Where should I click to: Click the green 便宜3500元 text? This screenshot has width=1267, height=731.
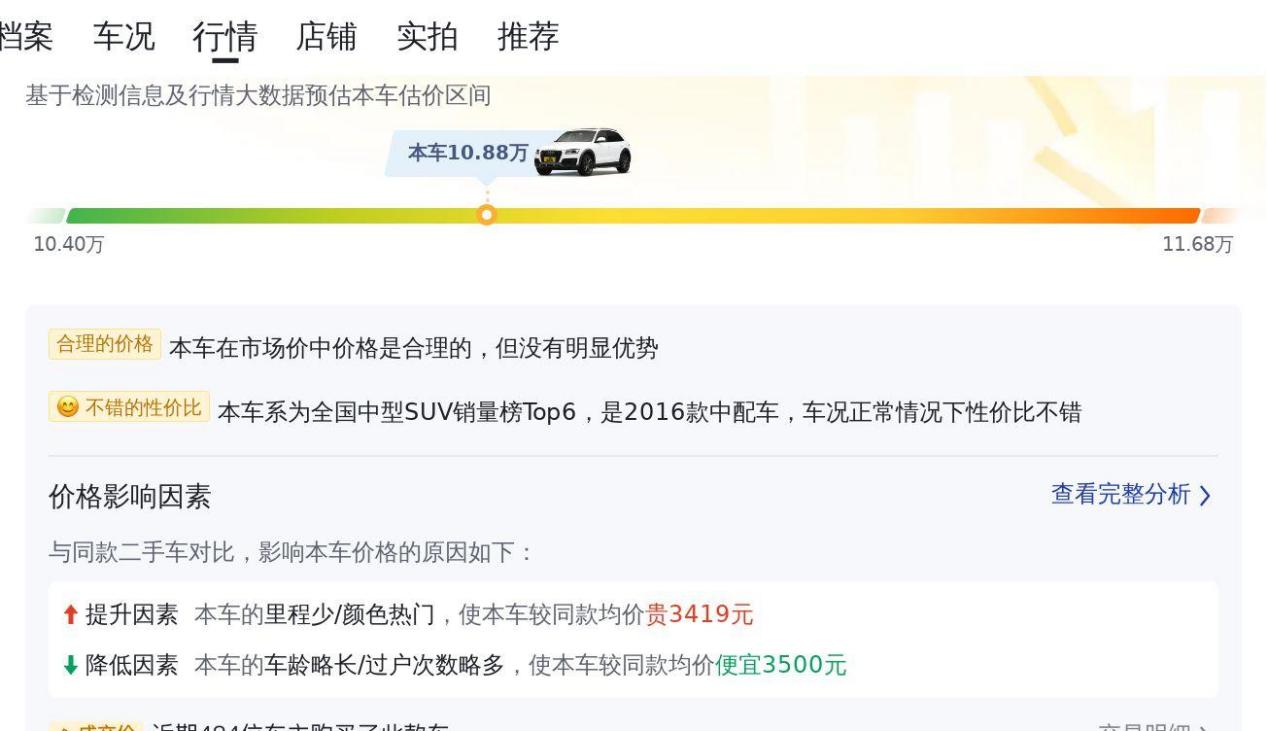tap(780, 664)
